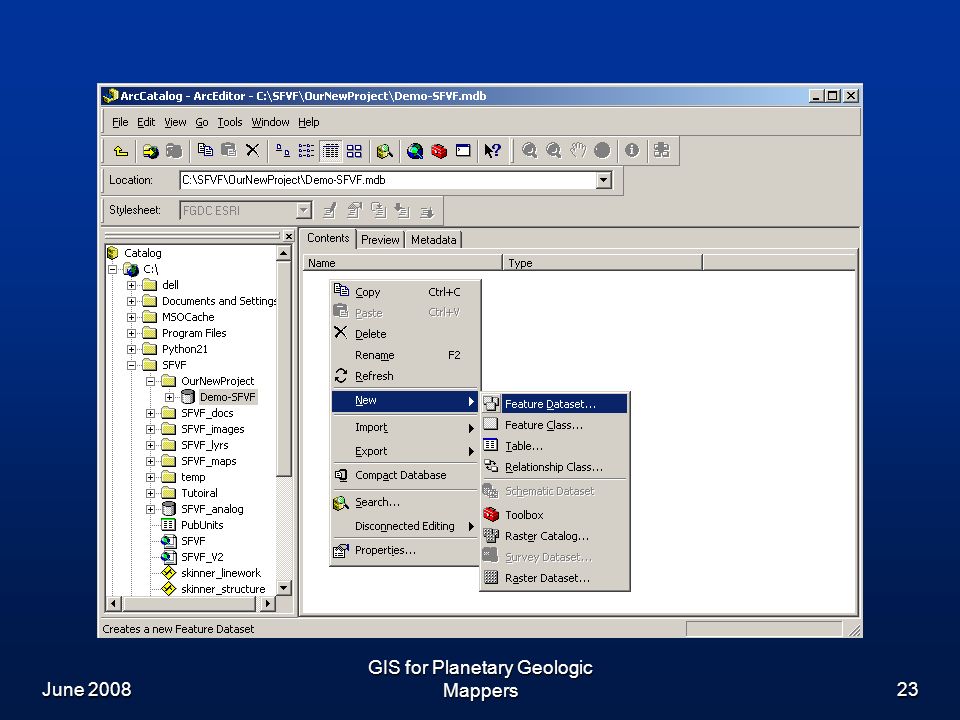This screenshot has height=720, width=960.
Task: Click catalog tree scroll down arrow
Action: click(283, 588)
